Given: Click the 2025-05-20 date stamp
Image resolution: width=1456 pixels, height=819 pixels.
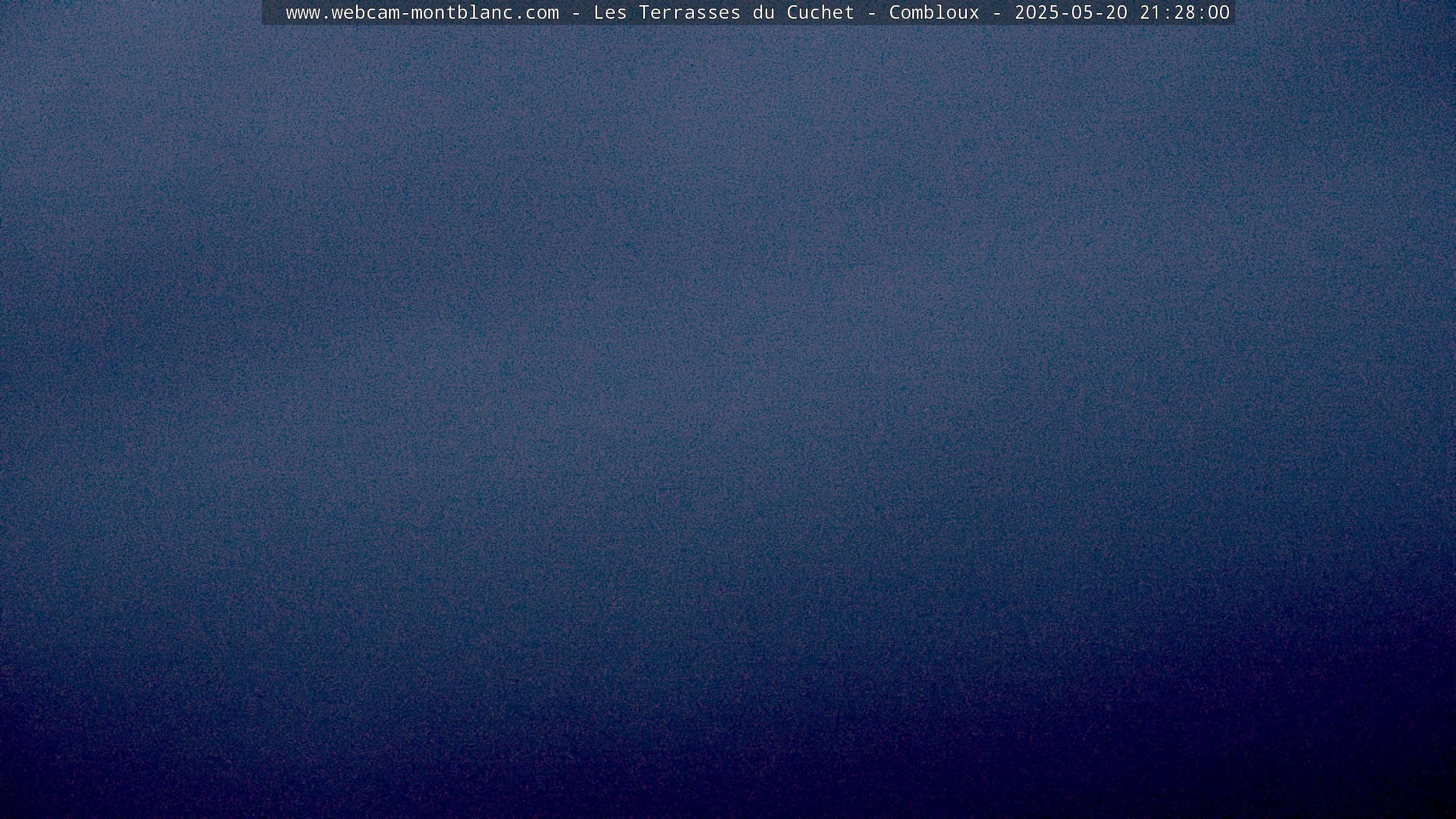Looking at the screenshot, I should pos(1072,13).
